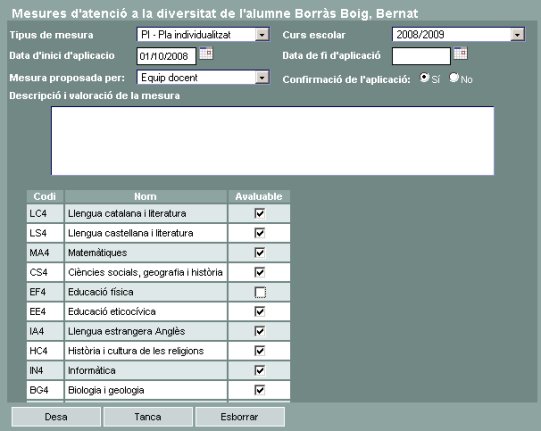Click the Esborrar button

tap(240, 417)
